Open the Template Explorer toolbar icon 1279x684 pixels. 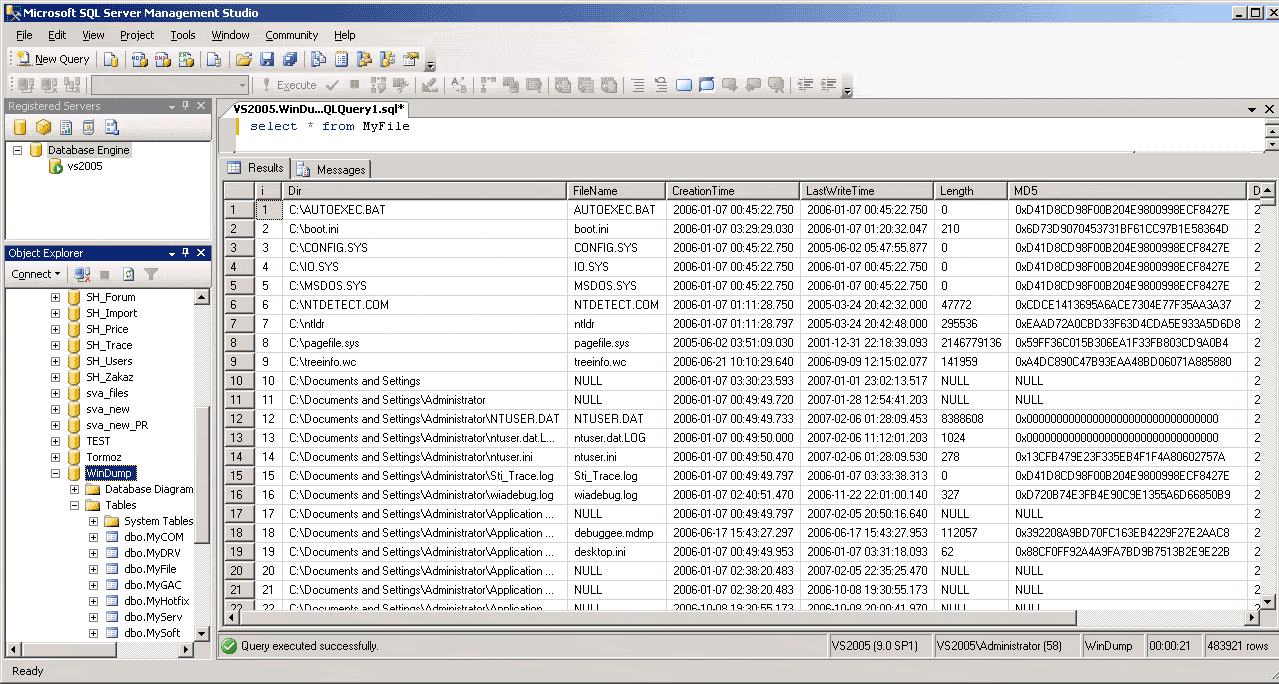click(388, 59)
